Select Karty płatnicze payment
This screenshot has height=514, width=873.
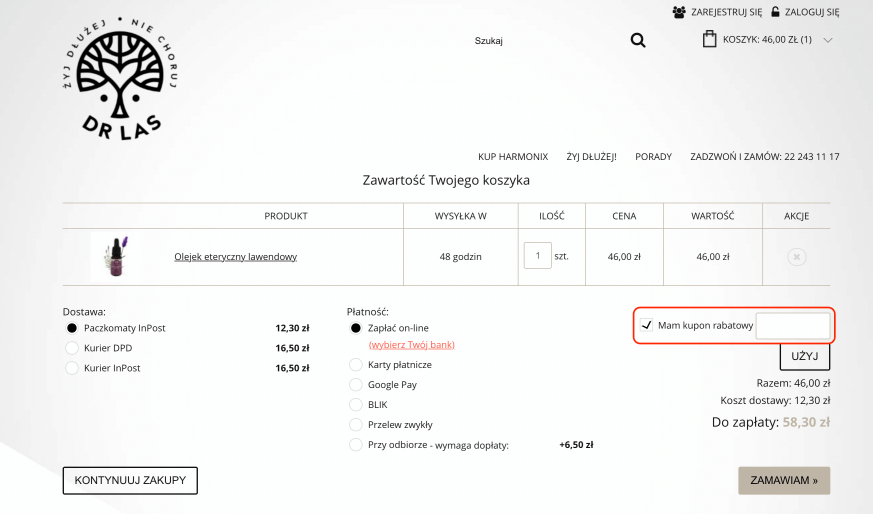[x=356, y=365]
